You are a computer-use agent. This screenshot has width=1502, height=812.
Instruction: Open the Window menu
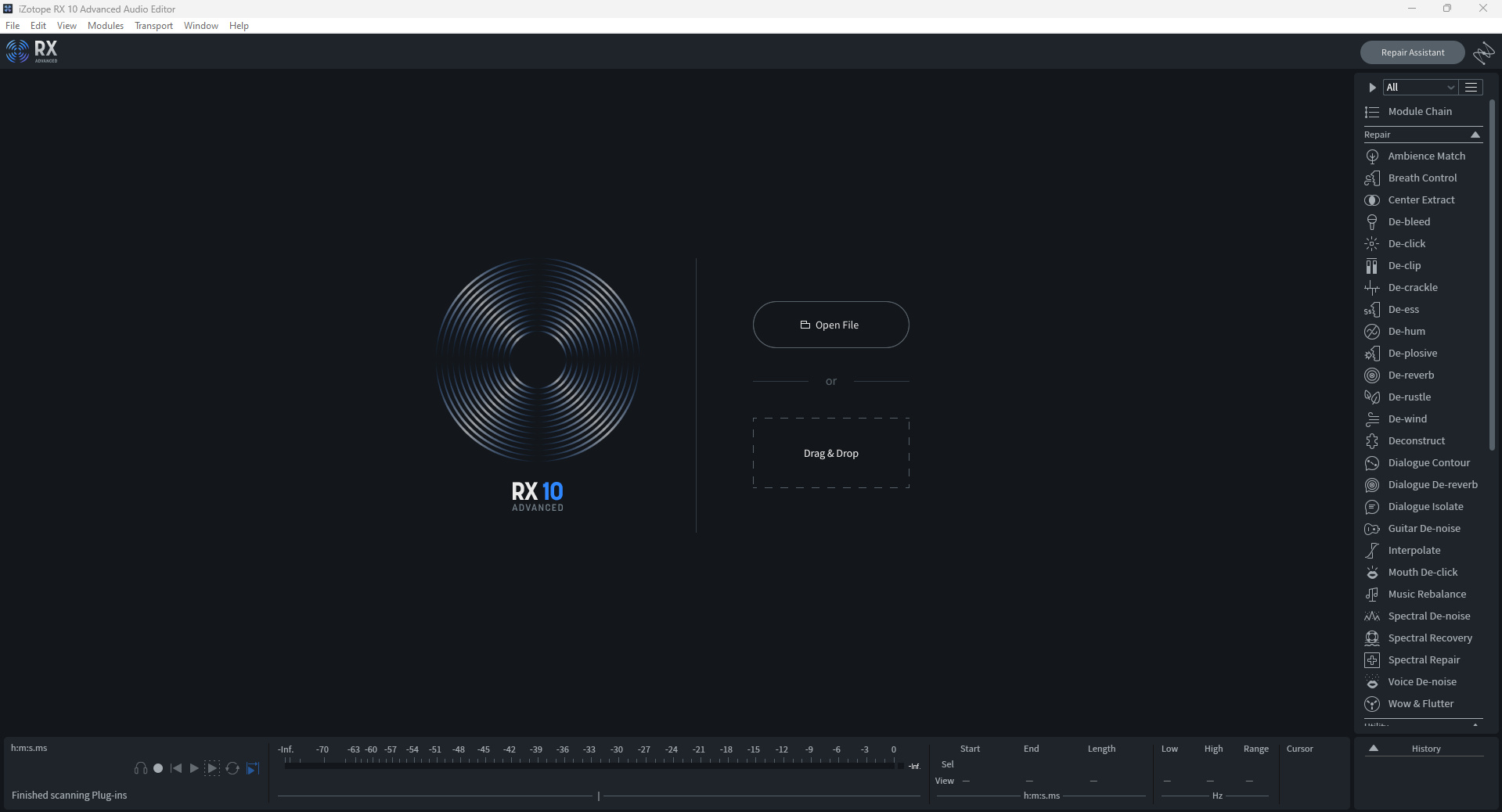[201, 26]
